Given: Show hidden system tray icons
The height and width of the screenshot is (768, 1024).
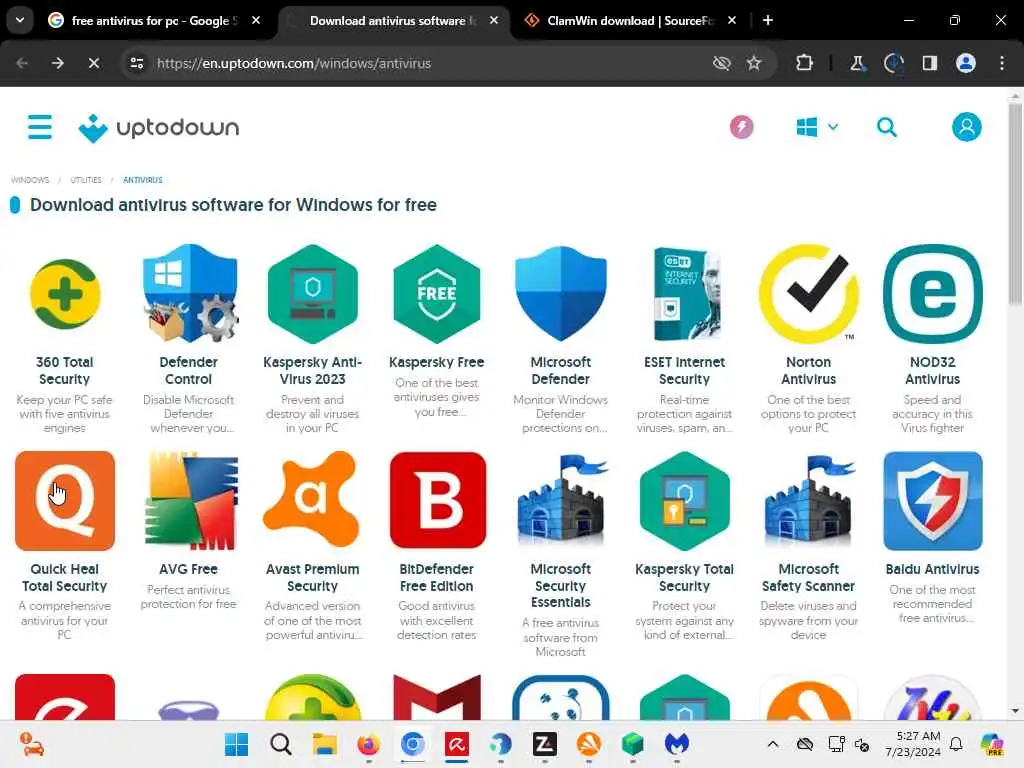Looking at the screenshot, I should tap(773, 744).
